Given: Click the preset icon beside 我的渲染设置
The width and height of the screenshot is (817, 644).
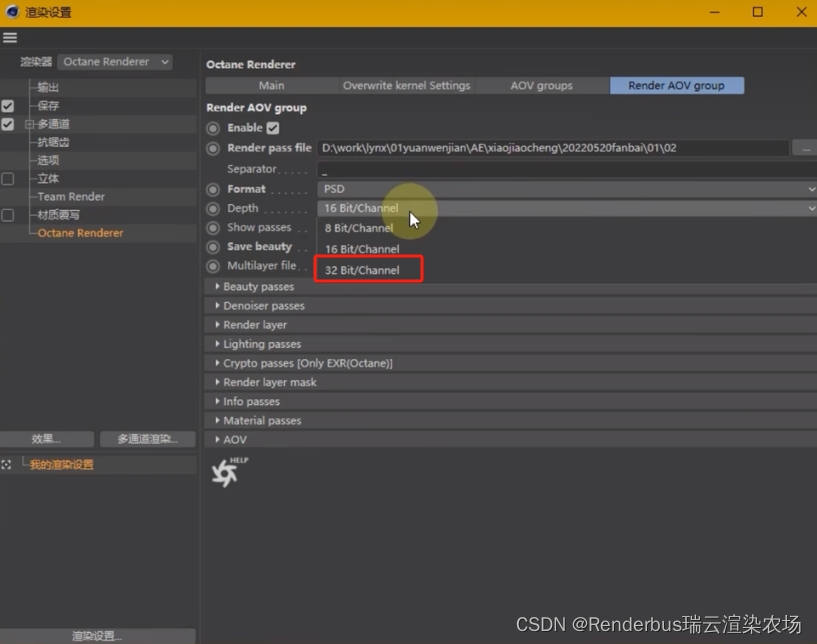Looking at the screenshot, I should [x=6, y=465].
